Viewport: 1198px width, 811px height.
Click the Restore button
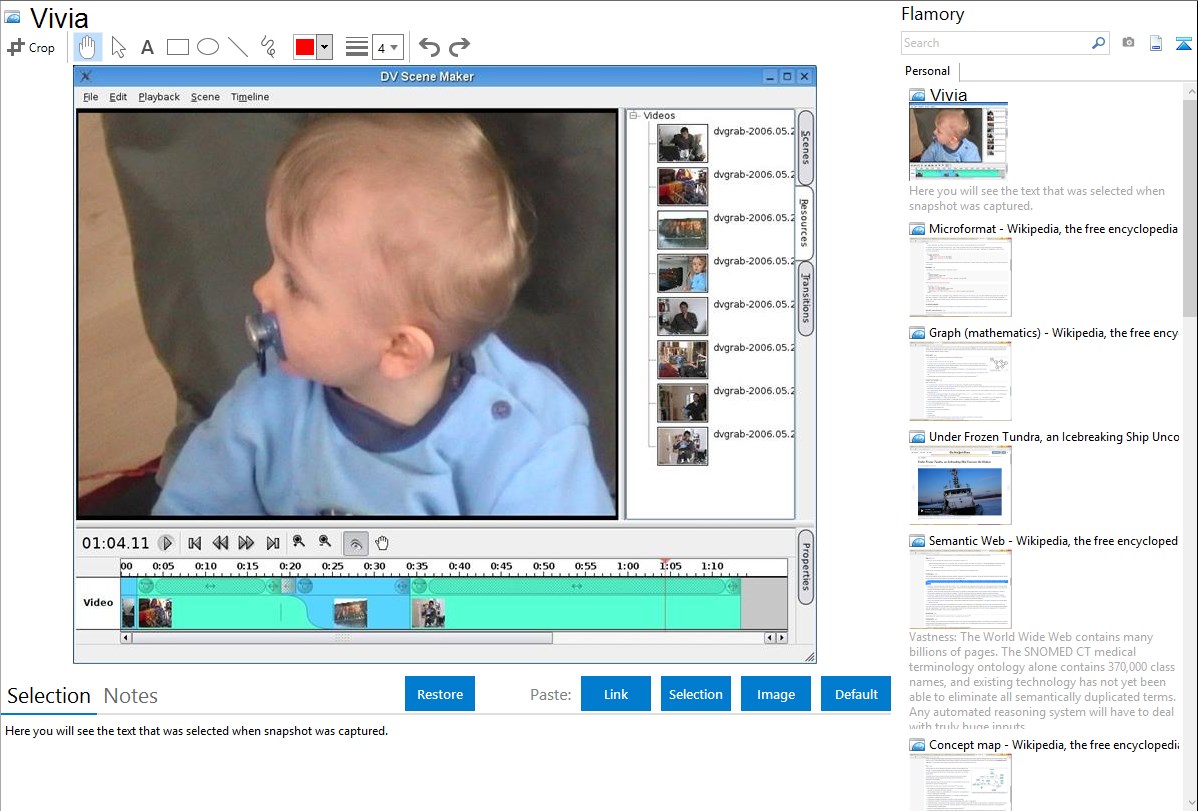(x=440, y=694)
